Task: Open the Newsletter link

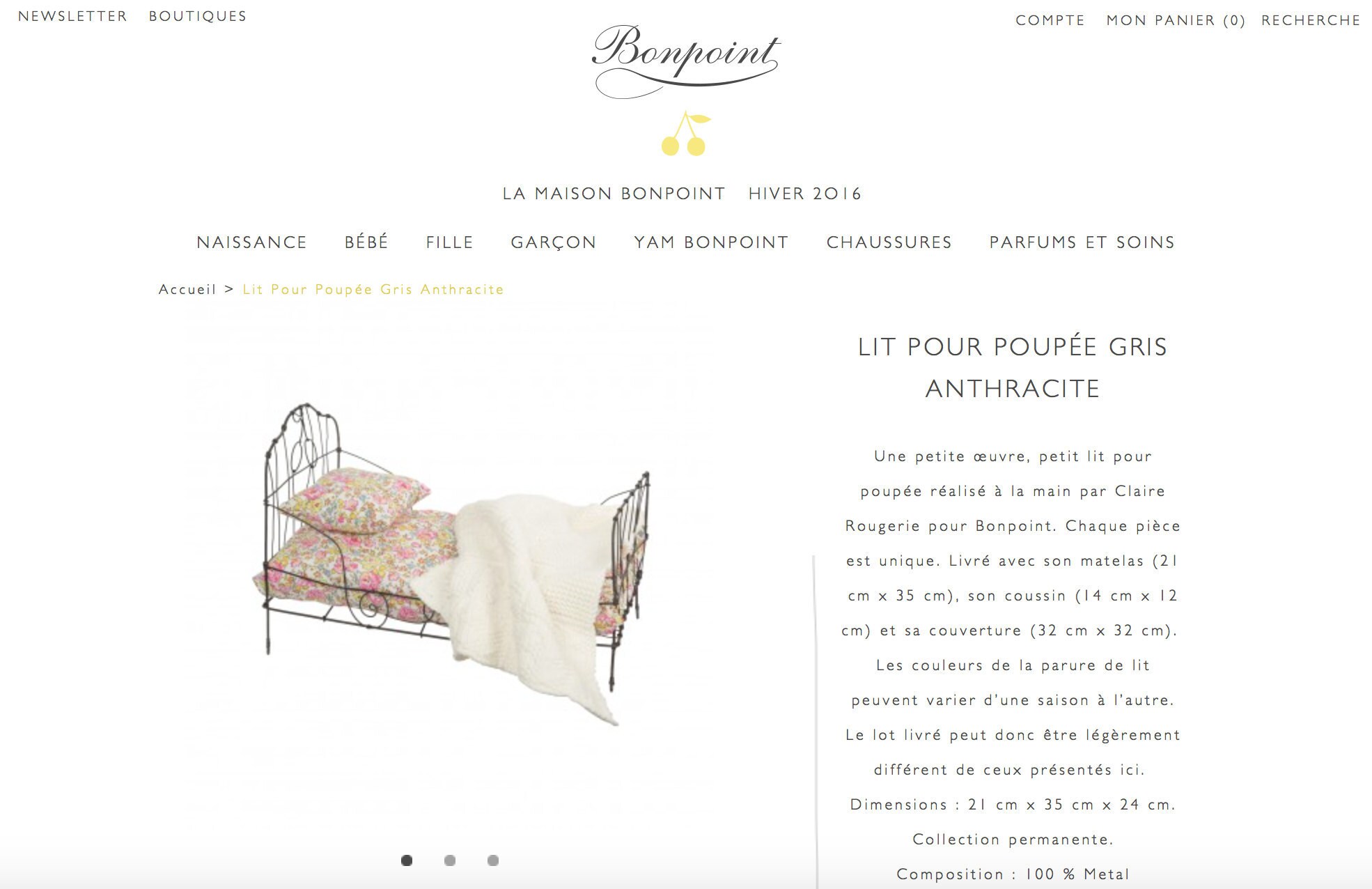Action: (73, 16)
